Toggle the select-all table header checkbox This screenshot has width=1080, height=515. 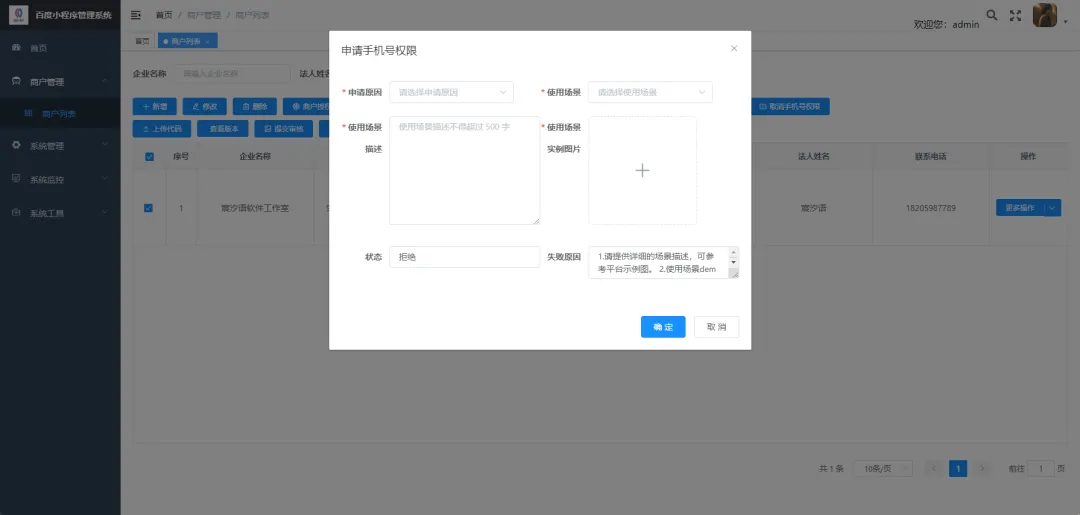pos(149,156)
